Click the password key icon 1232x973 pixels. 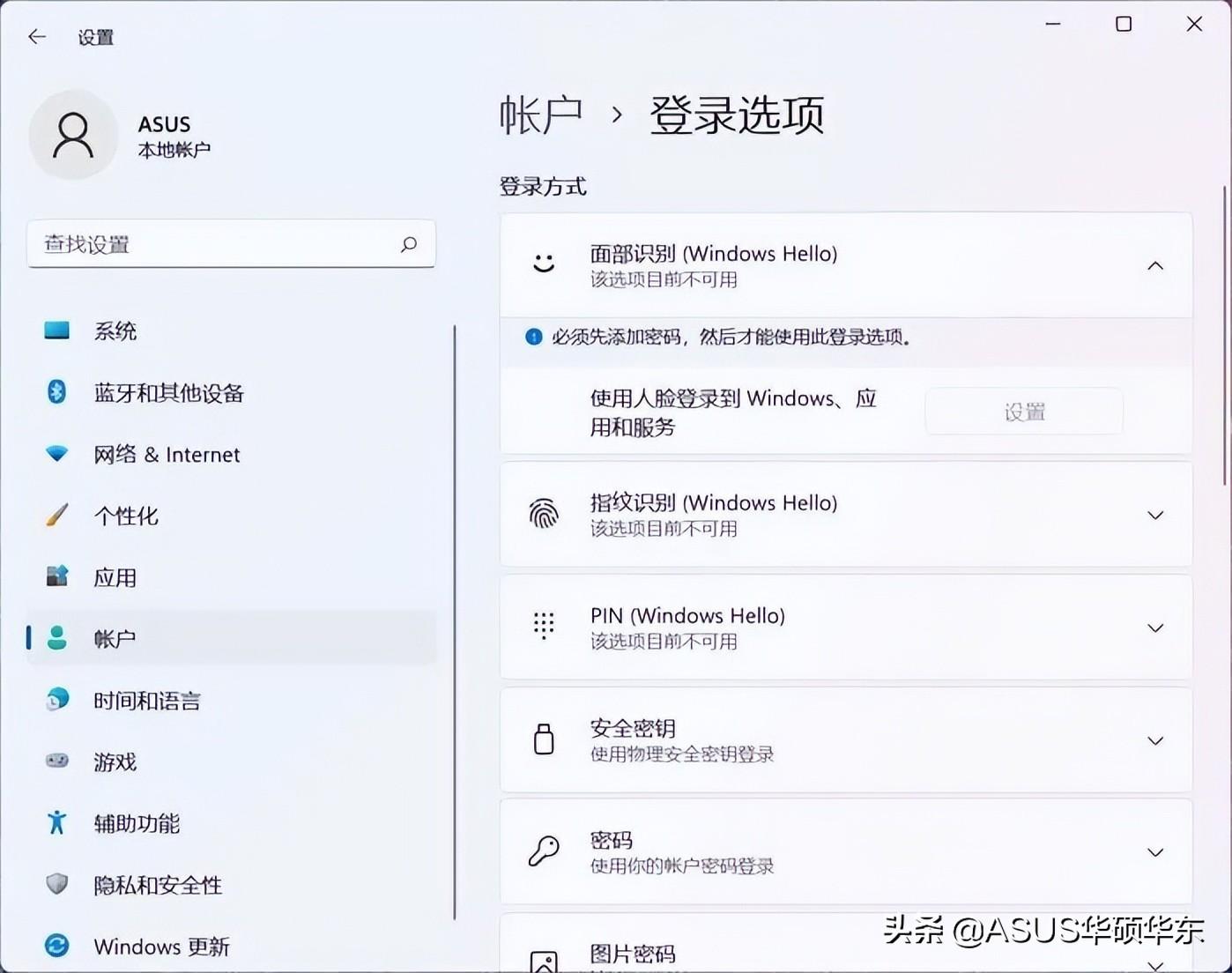tap(544, 851)
